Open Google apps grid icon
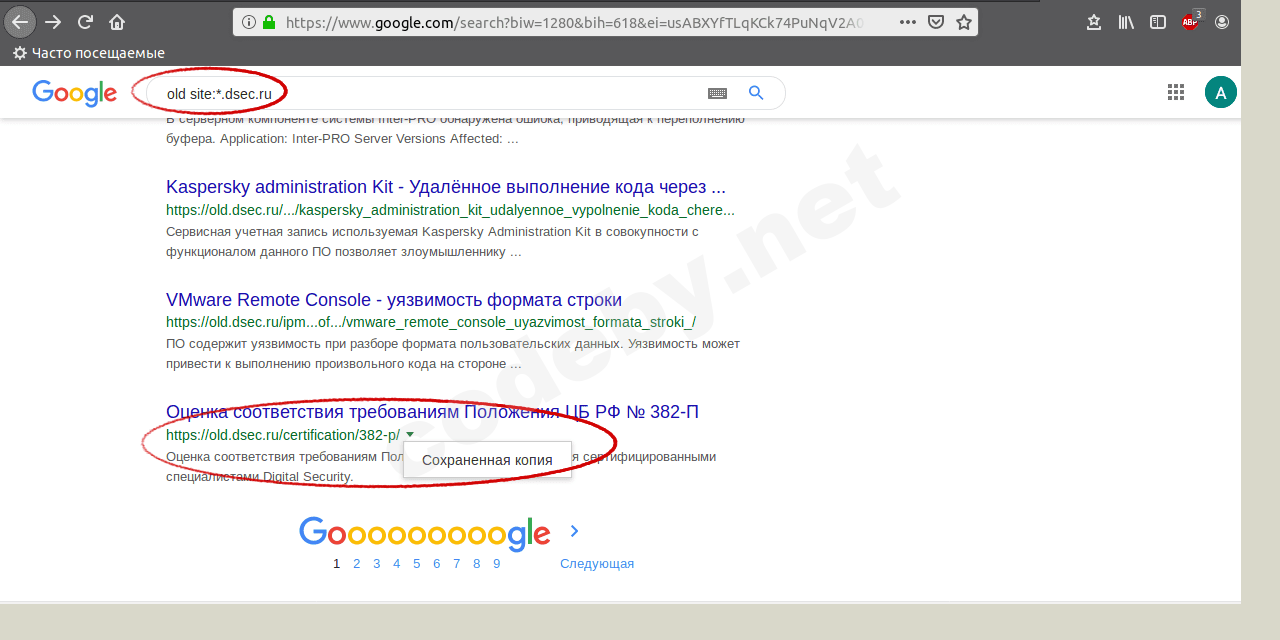 1176,92
